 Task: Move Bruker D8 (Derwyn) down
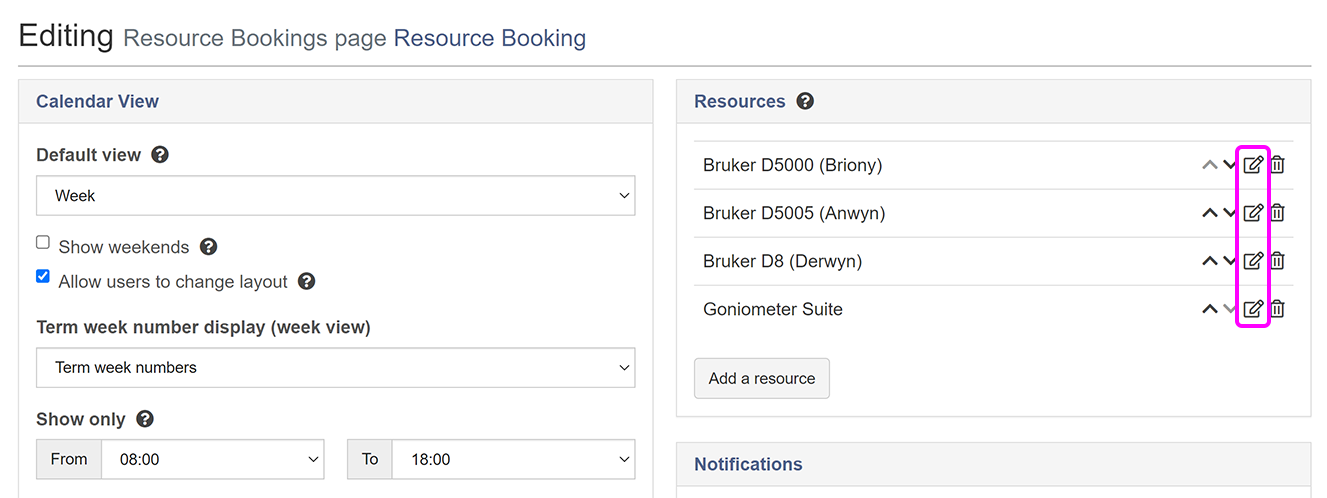pos(1230,261)
